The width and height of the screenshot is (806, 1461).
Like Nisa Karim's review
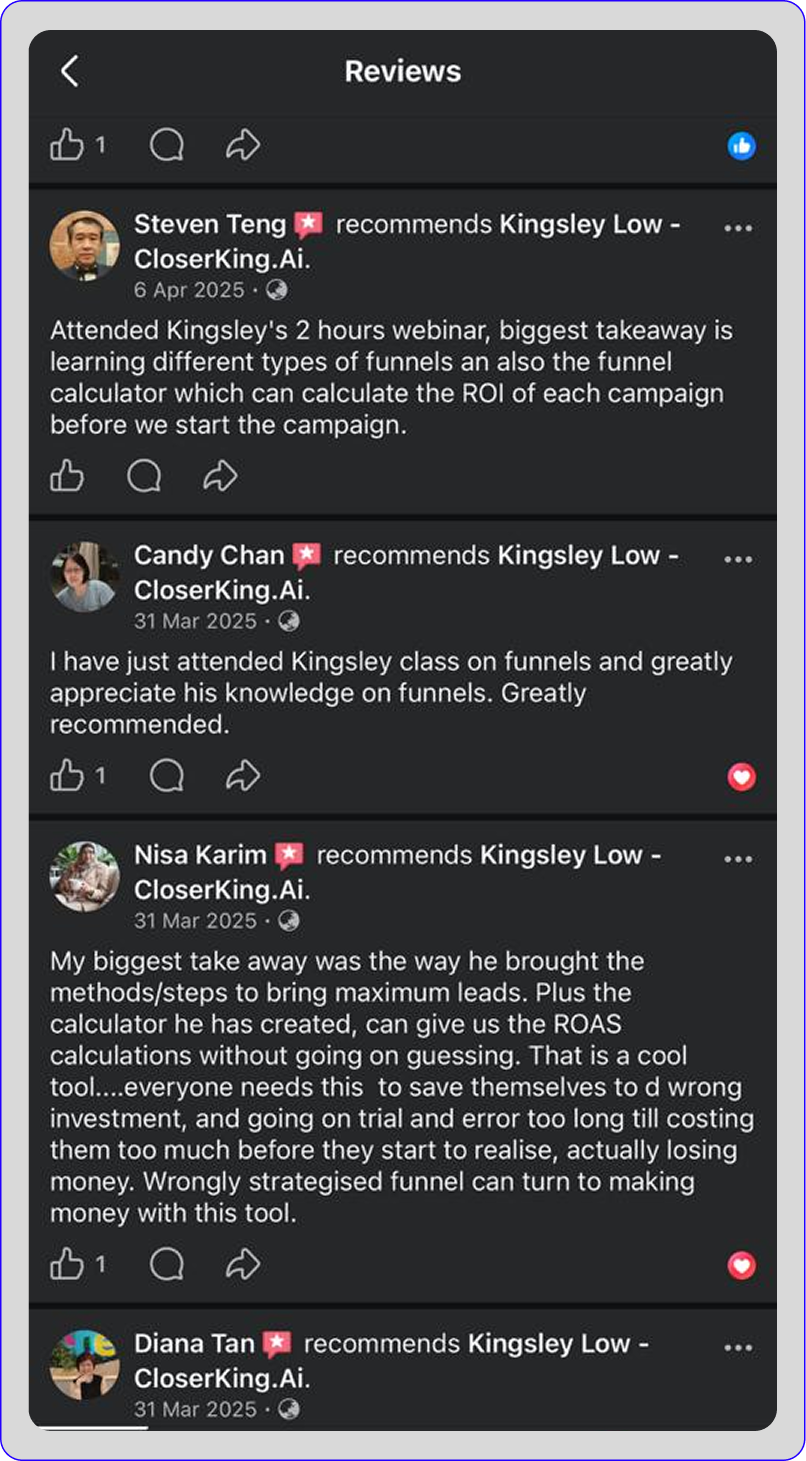pos(67,1265)
